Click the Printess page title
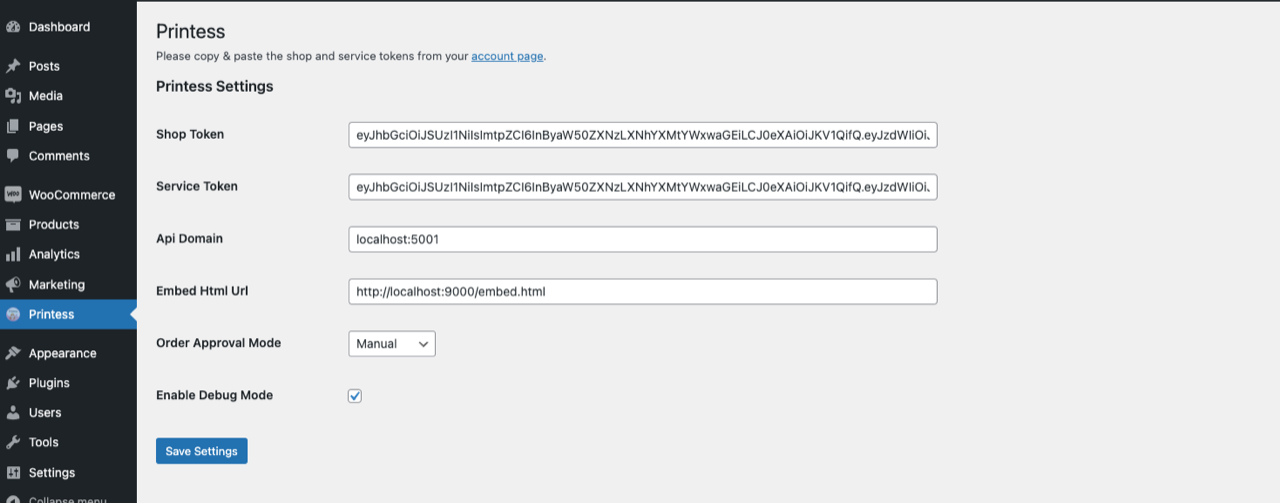Image resolution: width=1280 pixels, height=503 pixels. [191, 32]
